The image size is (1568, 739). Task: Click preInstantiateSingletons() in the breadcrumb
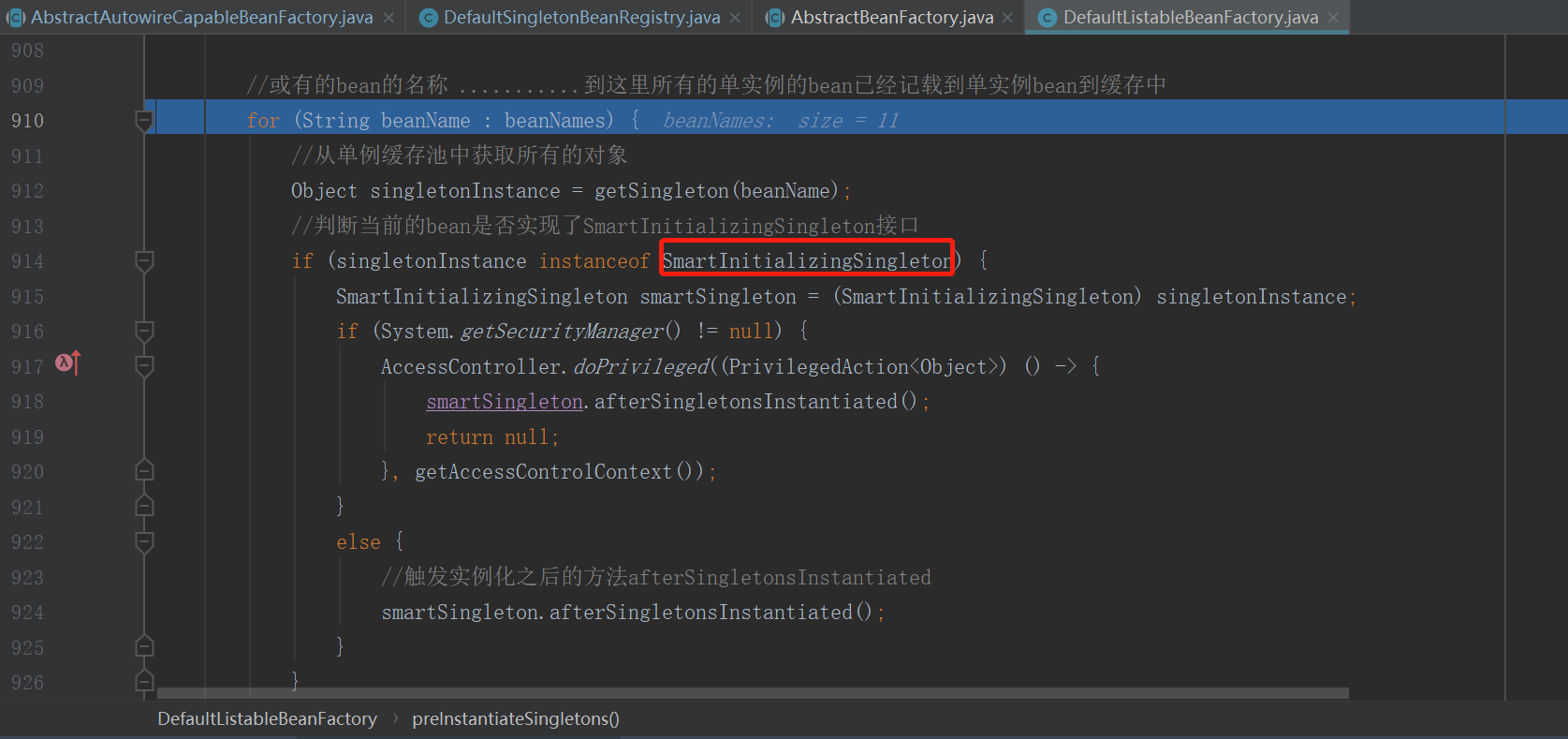coord(516,719)
